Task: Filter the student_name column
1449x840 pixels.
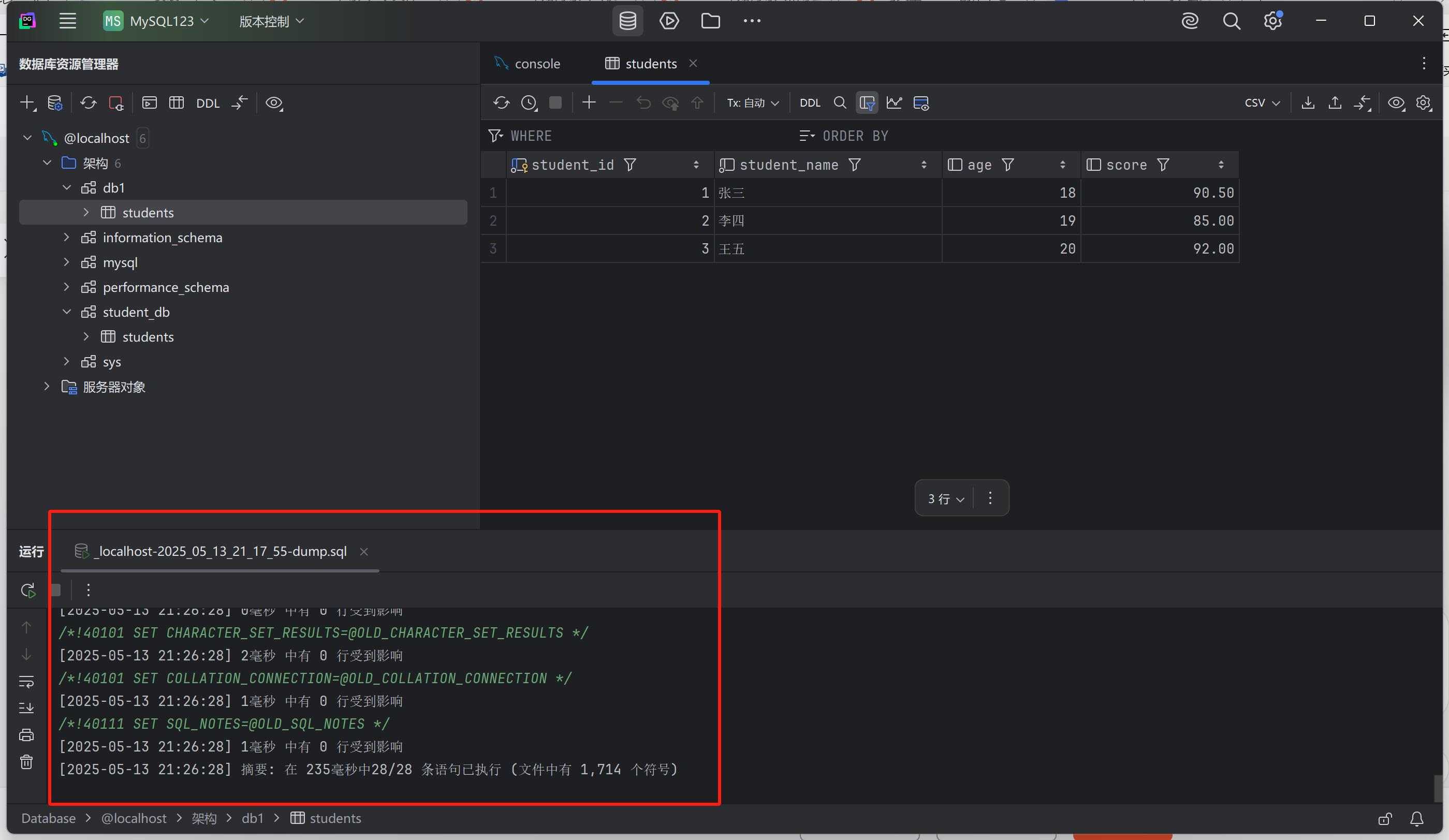Action: click(855, 165)
